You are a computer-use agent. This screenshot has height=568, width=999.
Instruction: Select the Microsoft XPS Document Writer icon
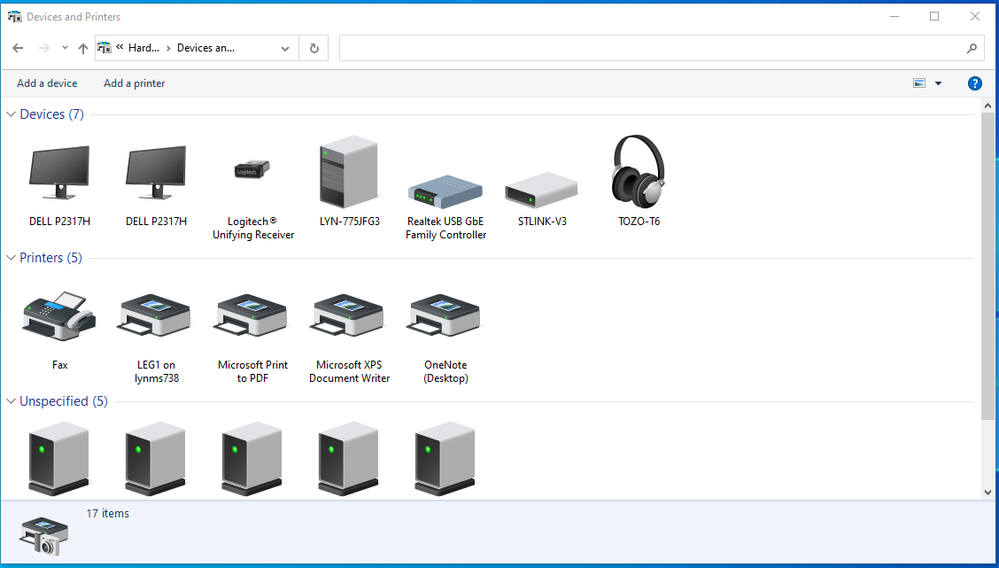point(349,315)
